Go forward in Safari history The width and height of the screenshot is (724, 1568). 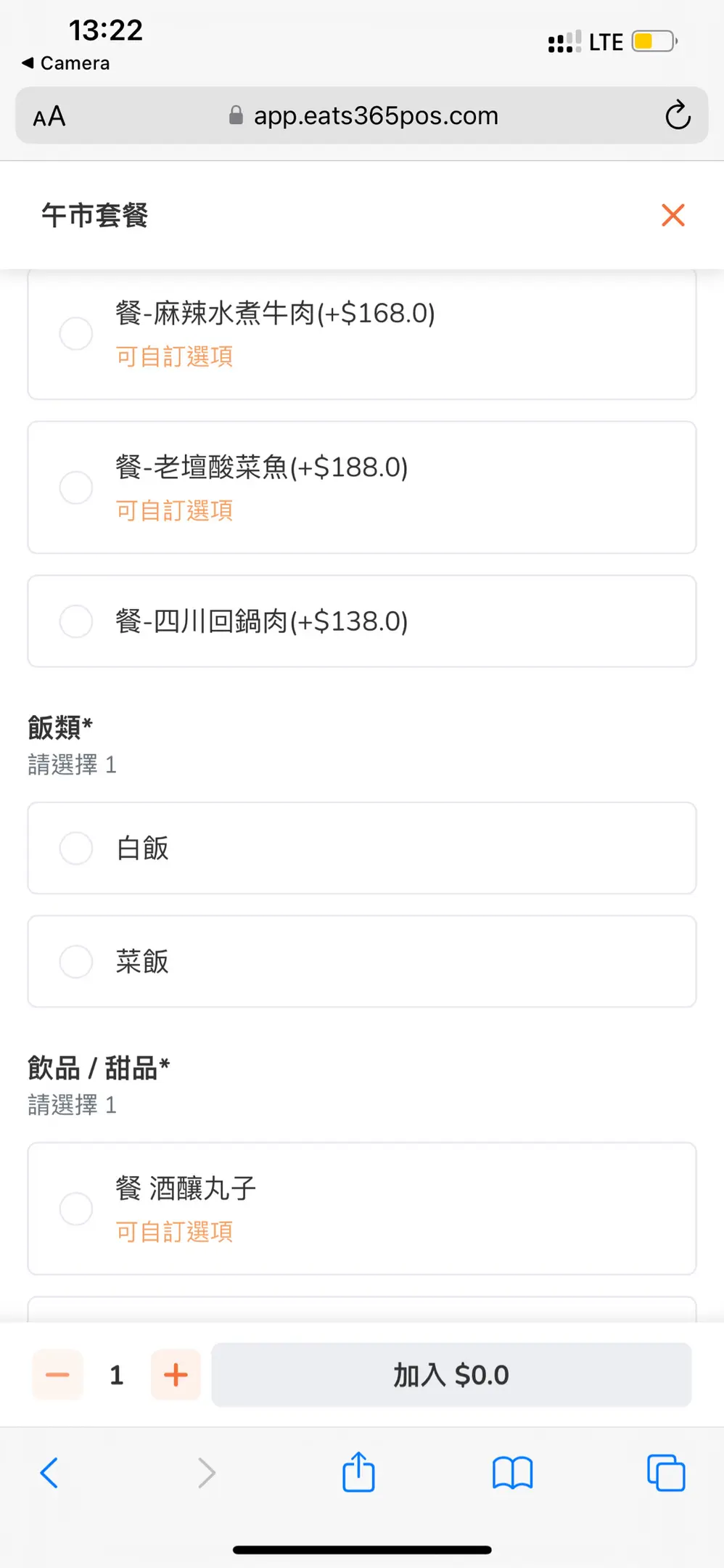[x=207, y=1473]
